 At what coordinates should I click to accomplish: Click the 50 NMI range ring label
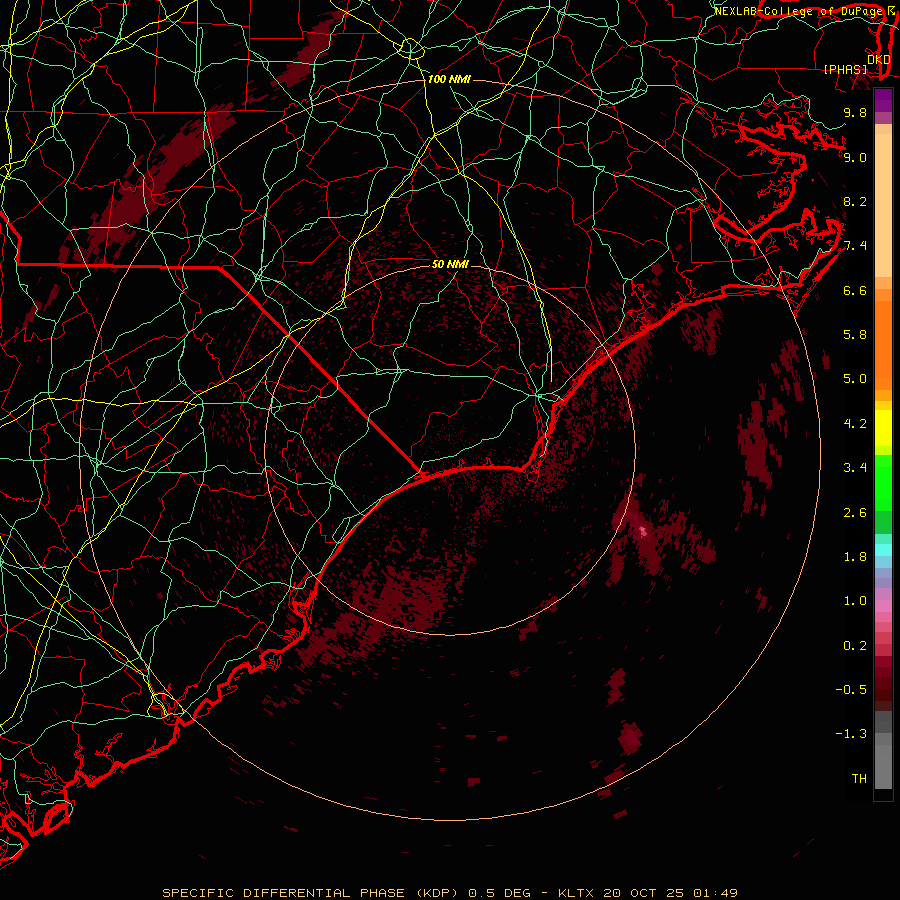451,265
